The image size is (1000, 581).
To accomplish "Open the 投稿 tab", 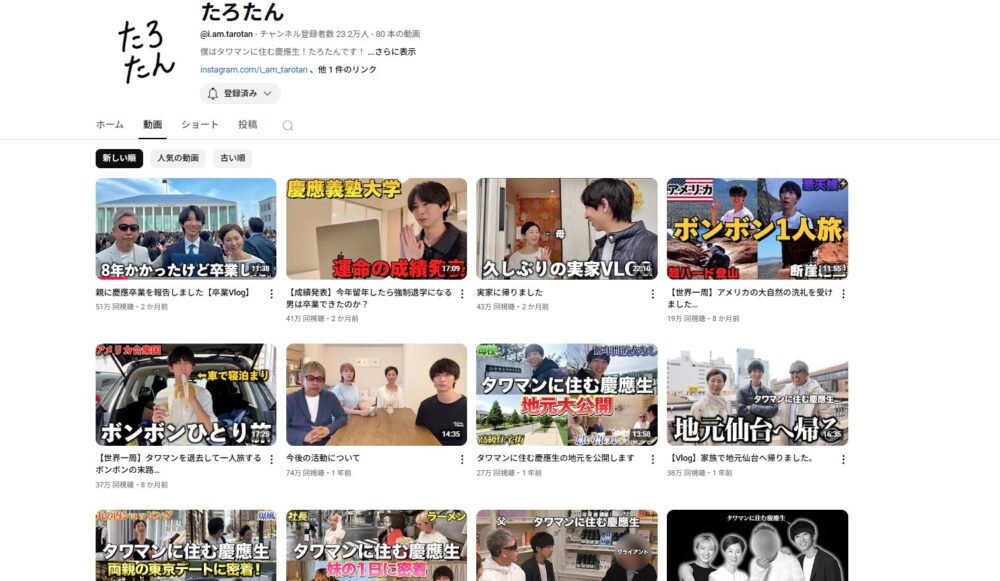I will click(x=247, y=124).
